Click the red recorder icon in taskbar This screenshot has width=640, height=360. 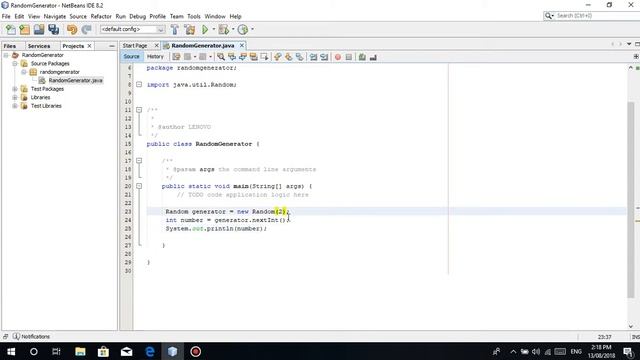click(196, 351)
